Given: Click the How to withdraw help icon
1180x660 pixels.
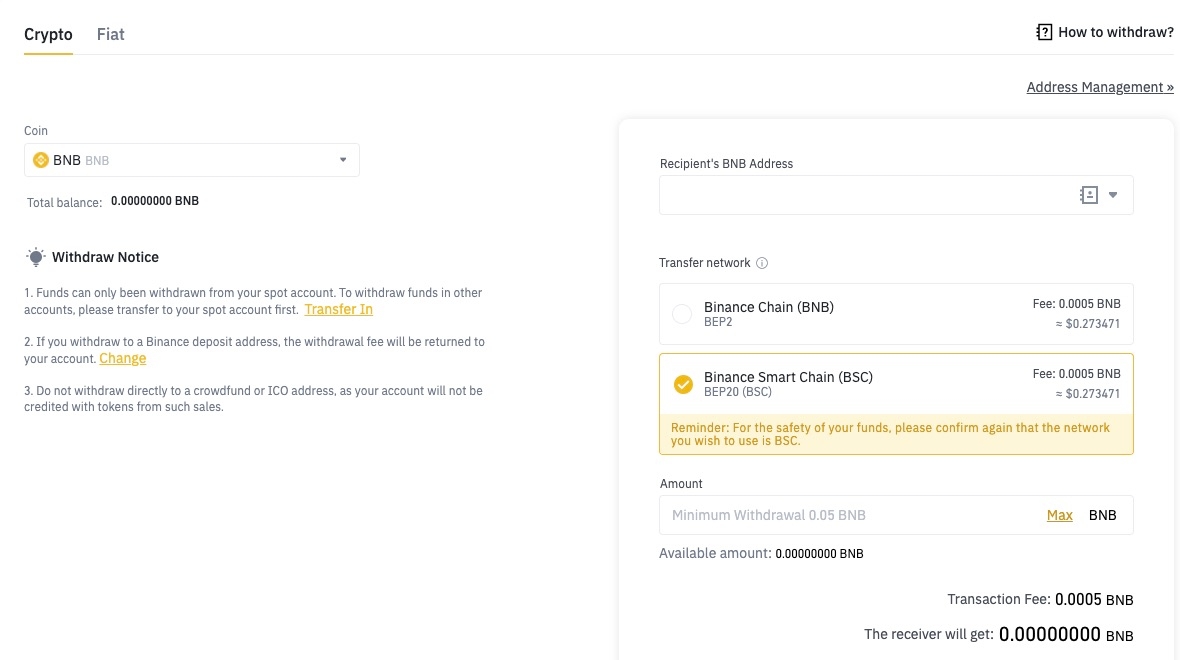Looking at the screenshot, I should pyautogui.click(x=1044, y=32).
